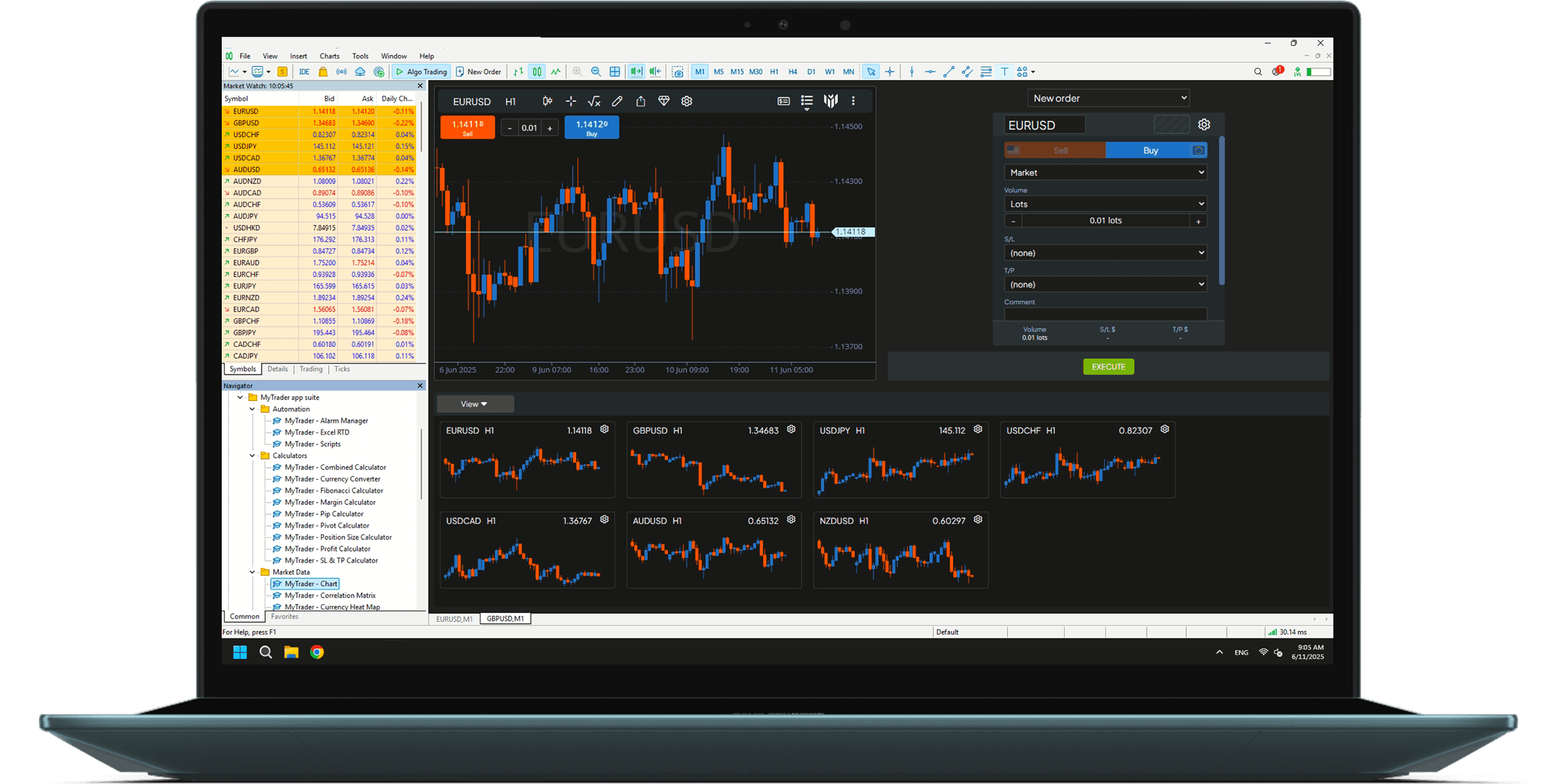
Task: Select the drawing pencil tool on the chart
Action: pyautogui.click(x=617, y=101)
